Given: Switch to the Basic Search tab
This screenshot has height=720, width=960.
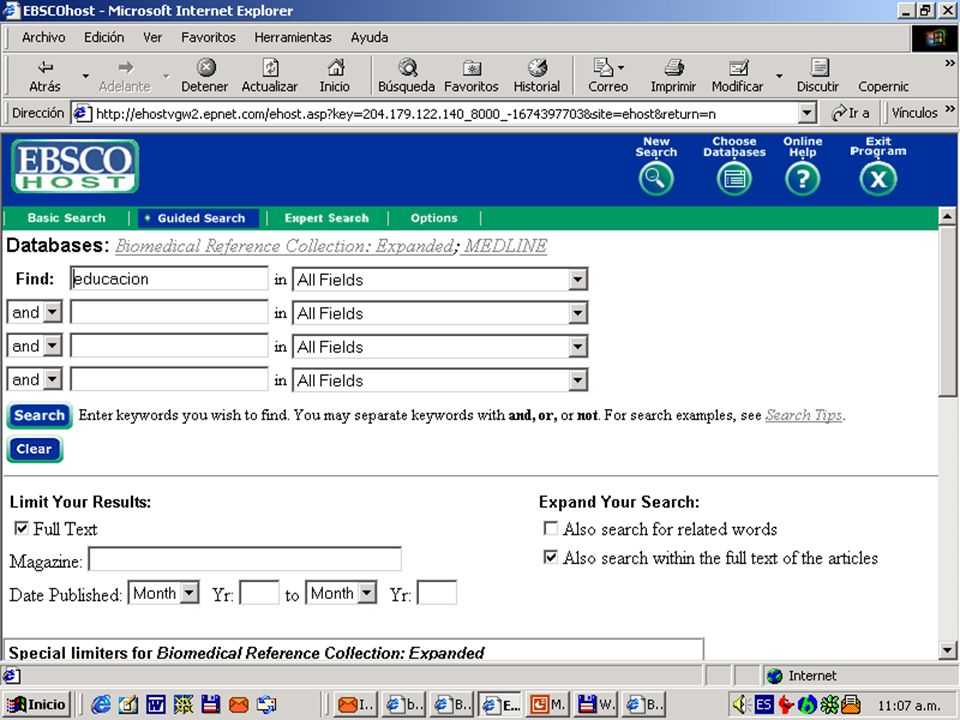Looking at the screenshot, I should click(x=66, y=218).
